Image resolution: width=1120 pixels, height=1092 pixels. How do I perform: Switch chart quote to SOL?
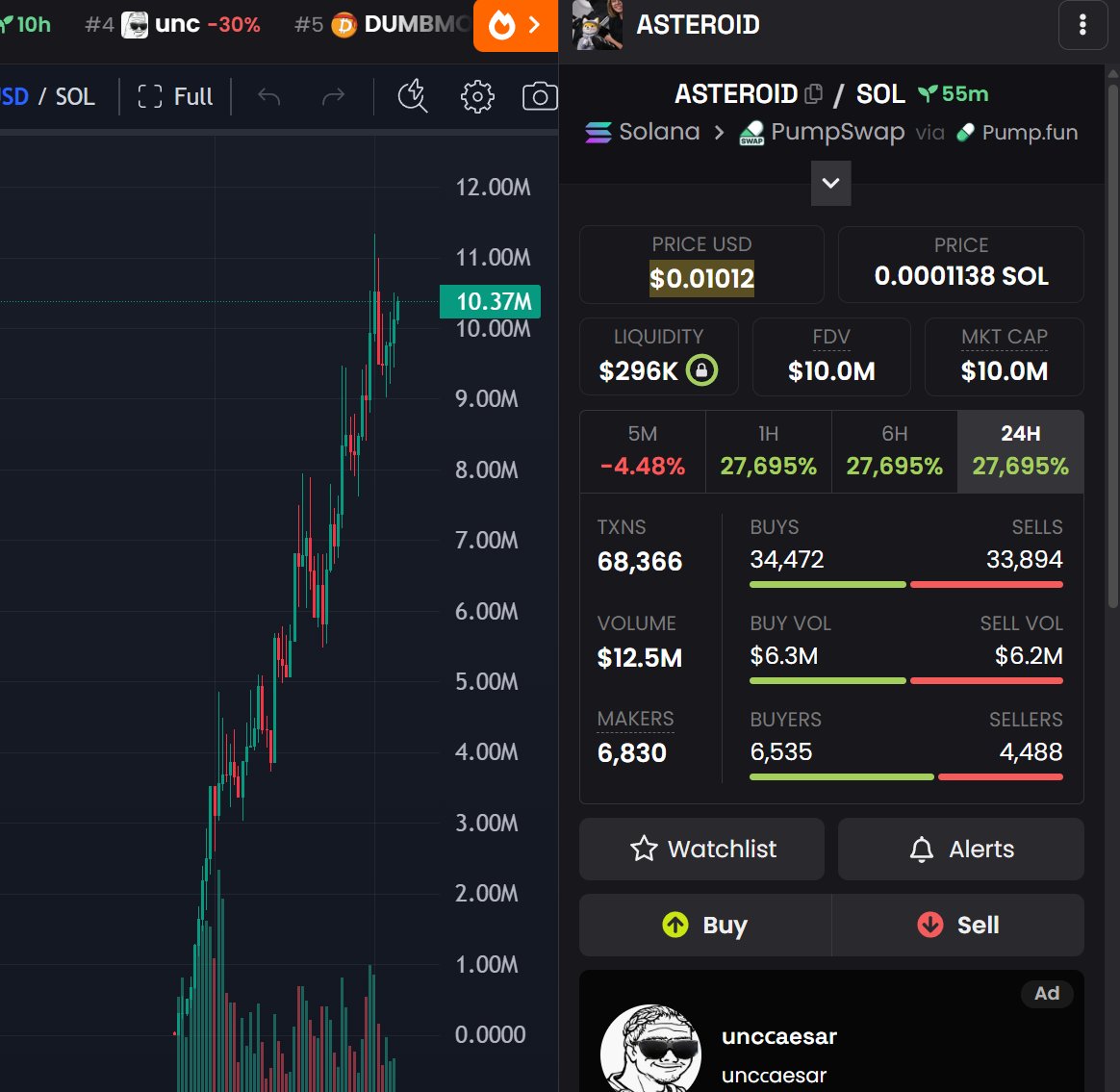pos(75,96)
